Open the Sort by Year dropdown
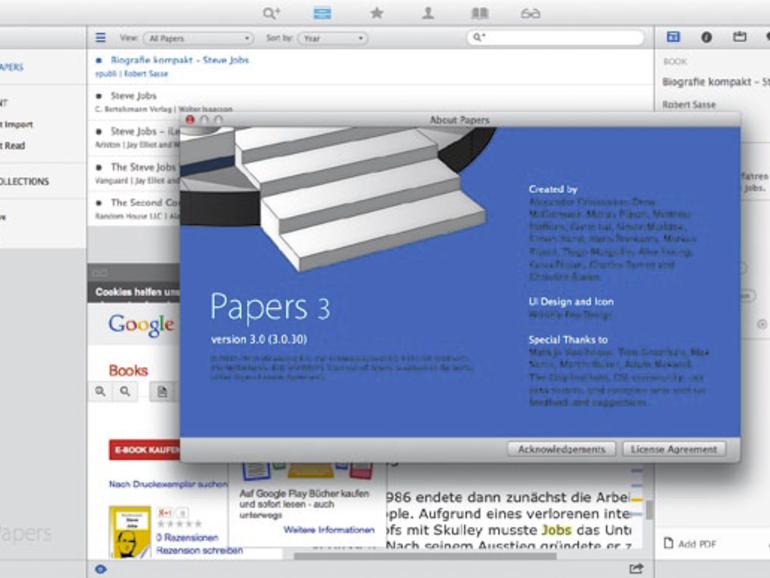Screen dimensions: 770x578 [332, 38]
